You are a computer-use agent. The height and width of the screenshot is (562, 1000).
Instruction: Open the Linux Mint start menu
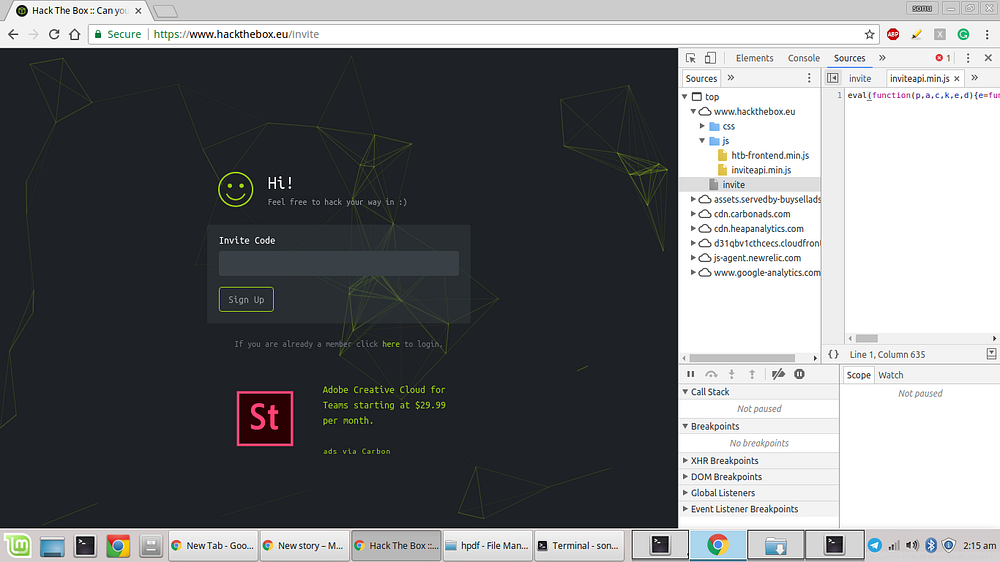pyautogui.click(x=18, y=545)
